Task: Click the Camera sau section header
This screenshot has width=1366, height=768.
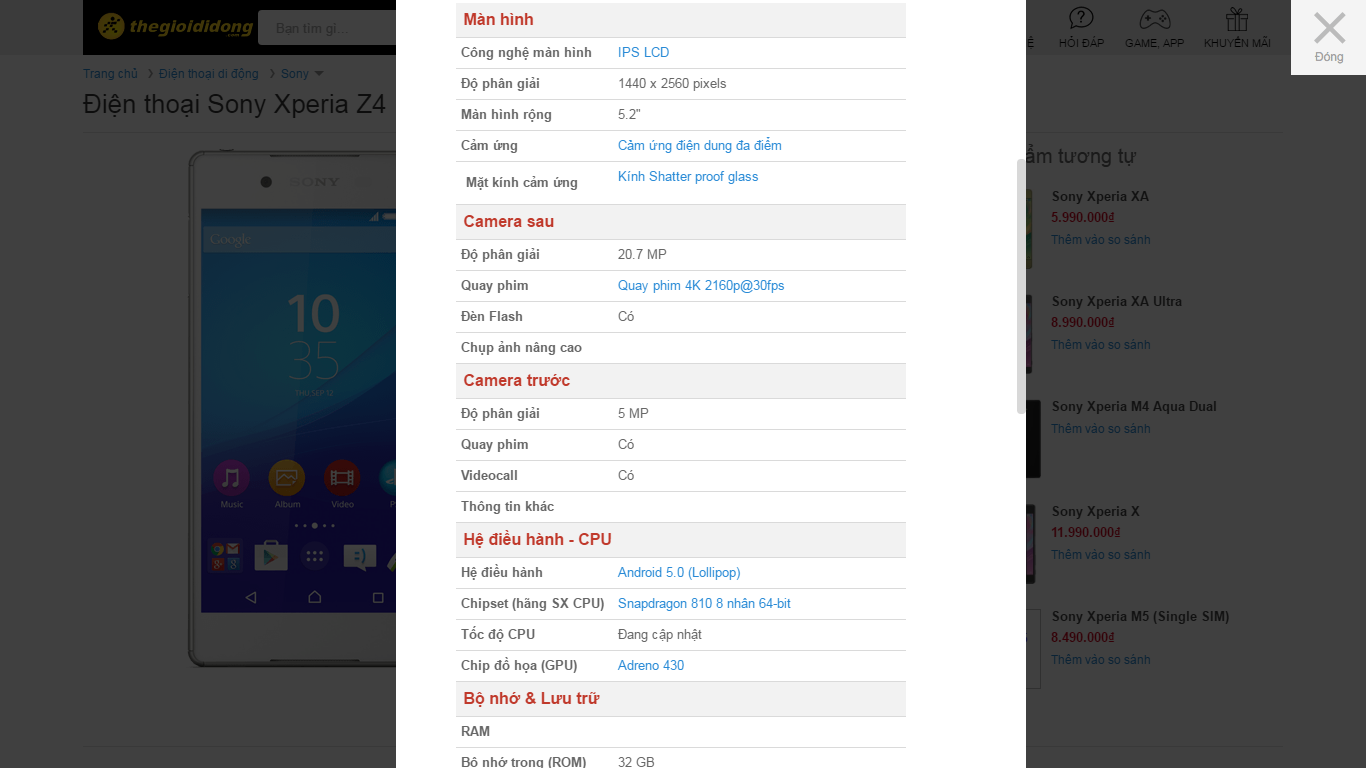Action: coord(681,222)
